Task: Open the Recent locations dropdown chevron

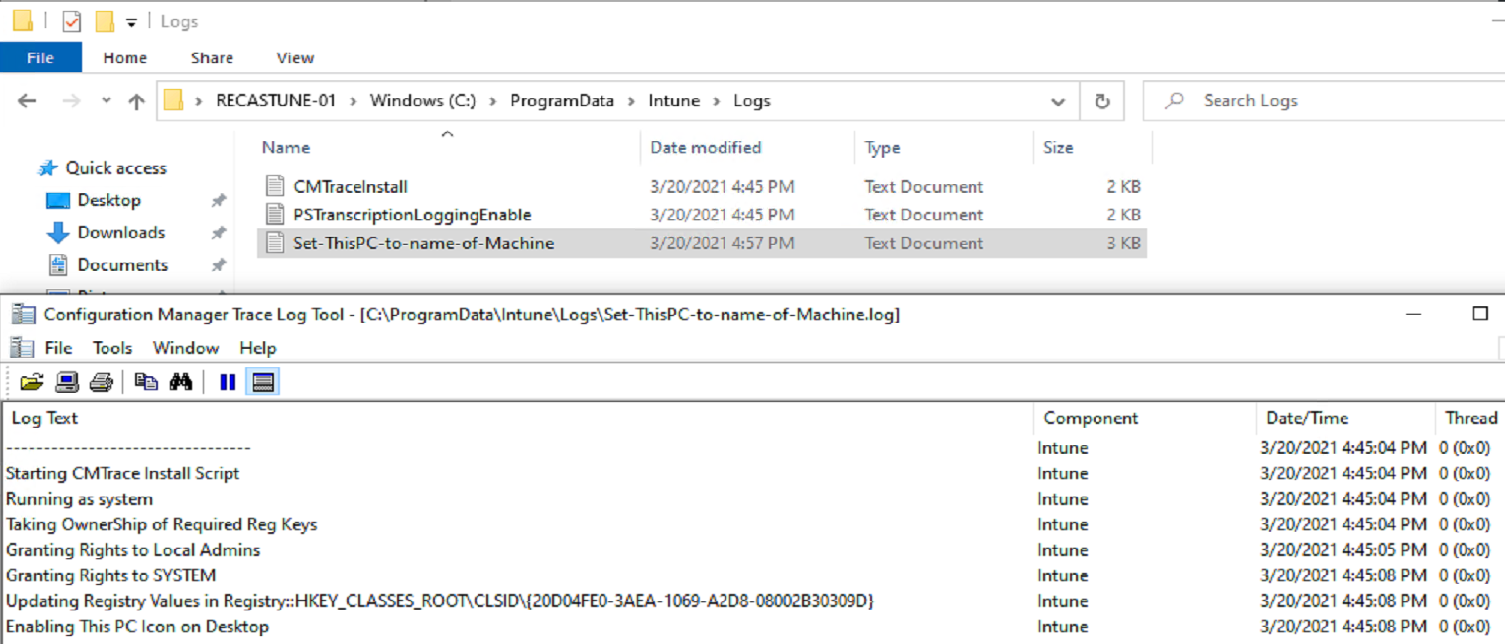Action: coord(106,101)
